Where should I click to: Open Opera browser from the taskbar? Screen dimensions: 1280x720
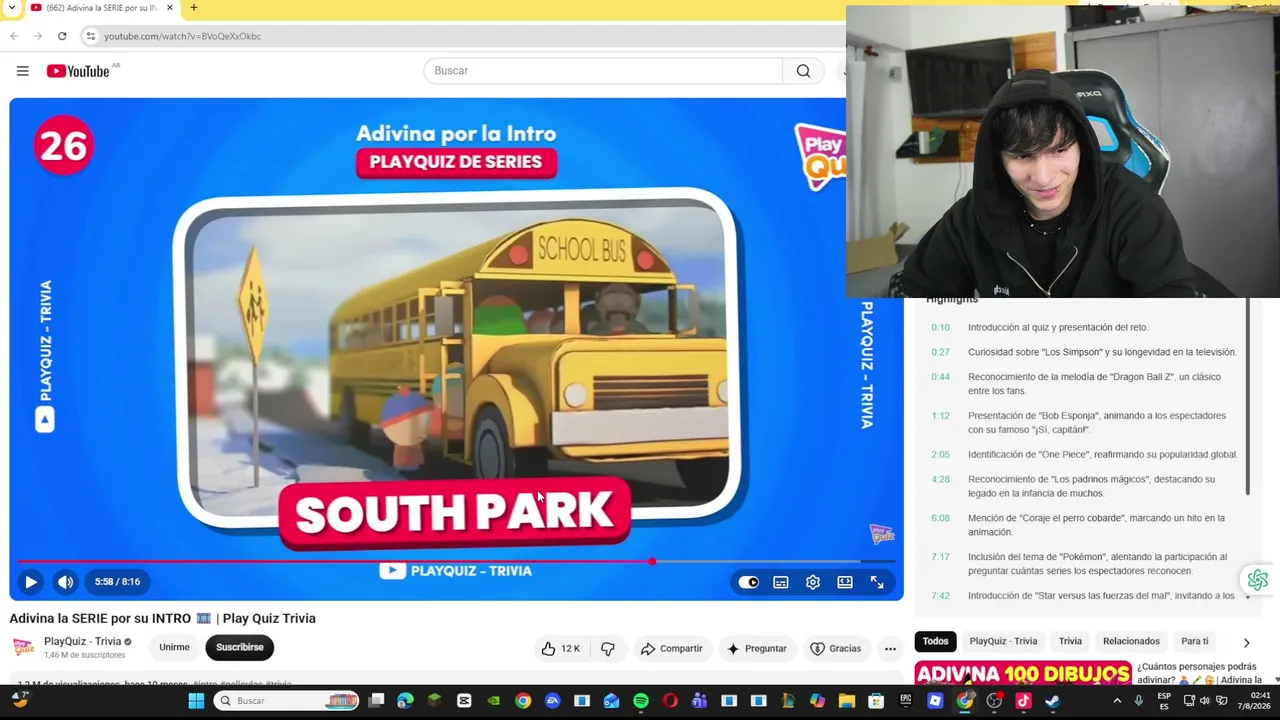[x=670, y=701]
